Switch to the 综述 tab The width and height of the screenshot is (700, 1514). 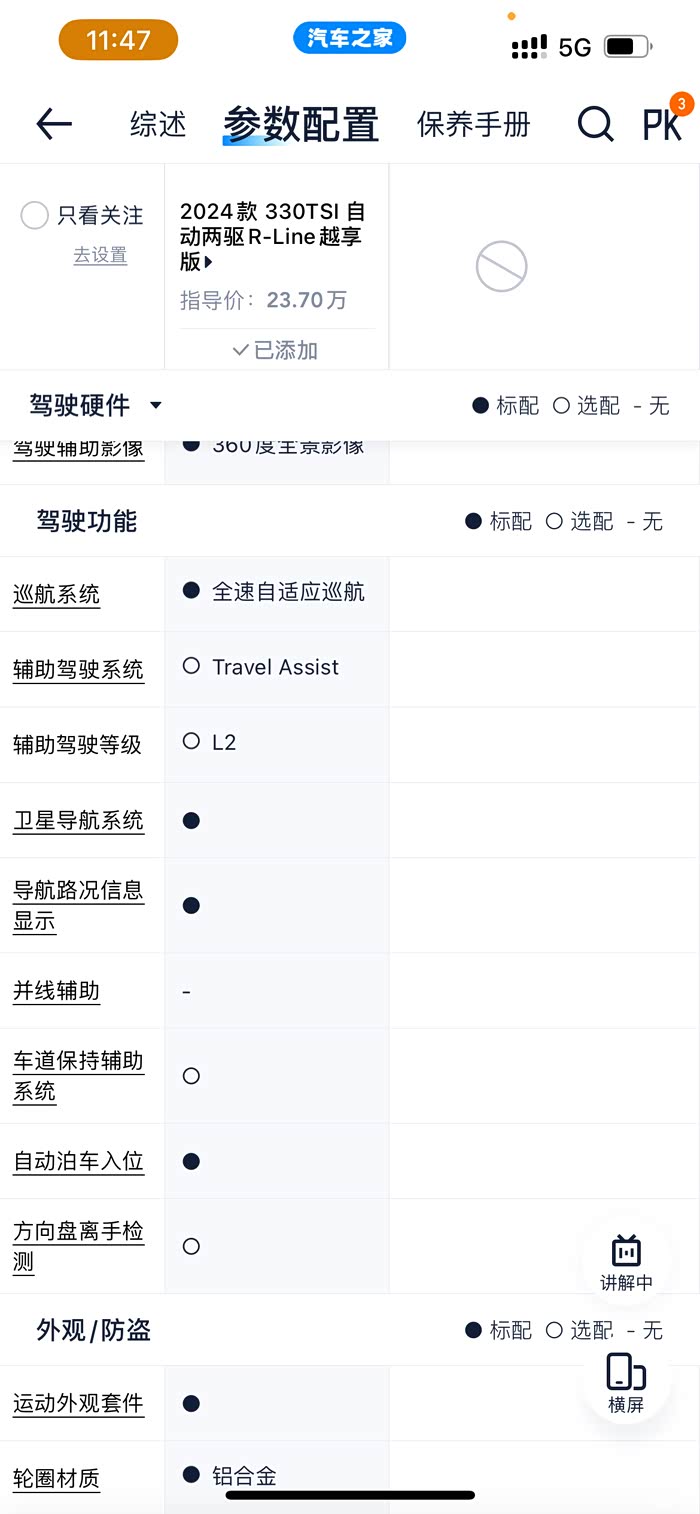[x=158, y=124]
